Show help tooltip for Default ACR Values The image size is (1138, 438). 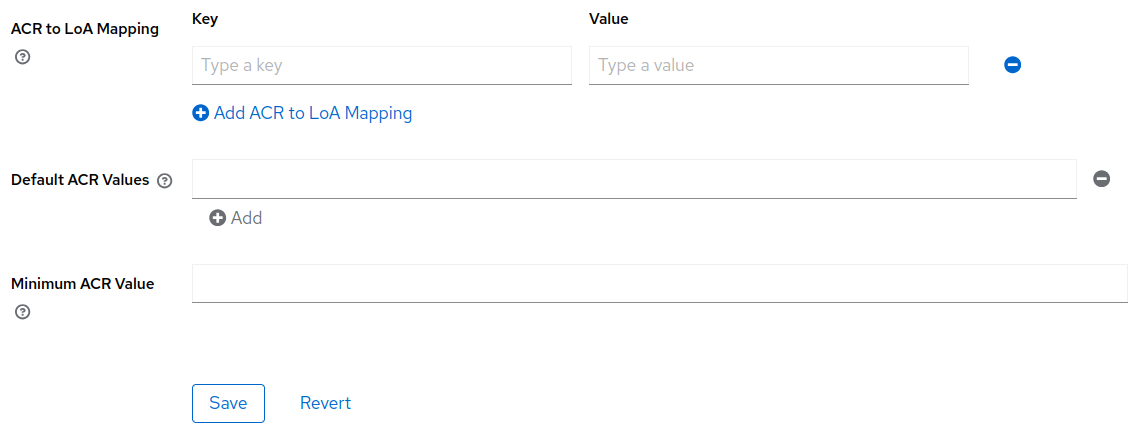coord(165,181)
